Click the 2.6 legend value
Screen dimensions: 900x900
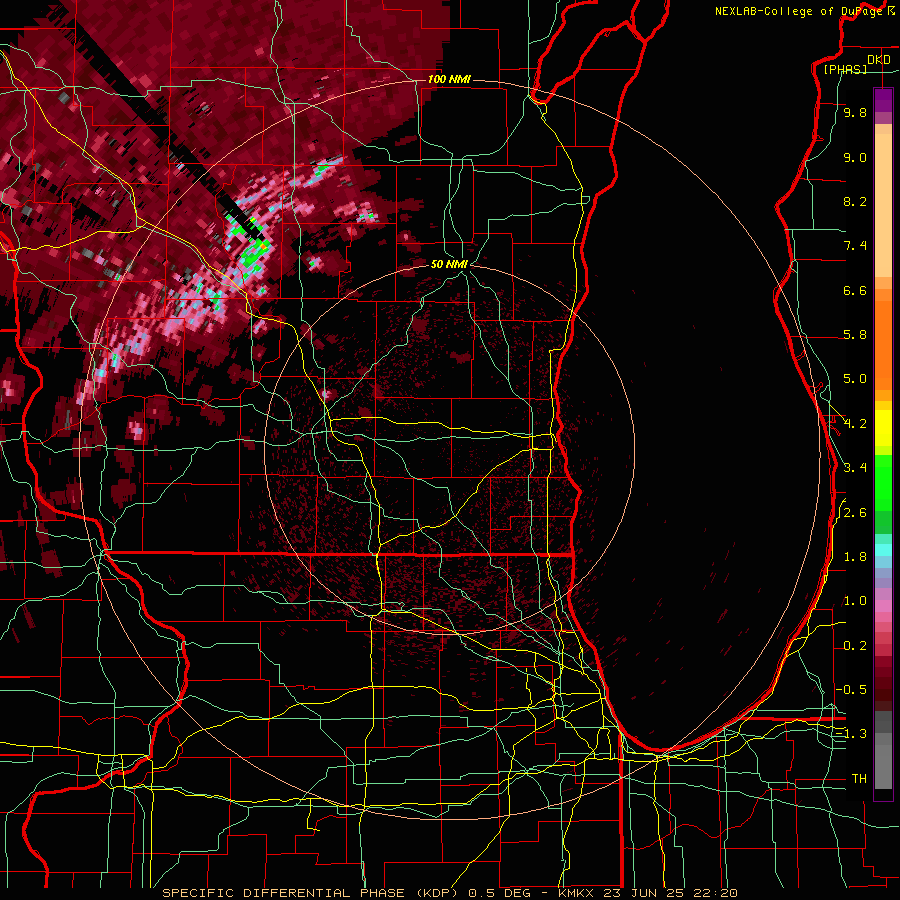tap(855, 513)
